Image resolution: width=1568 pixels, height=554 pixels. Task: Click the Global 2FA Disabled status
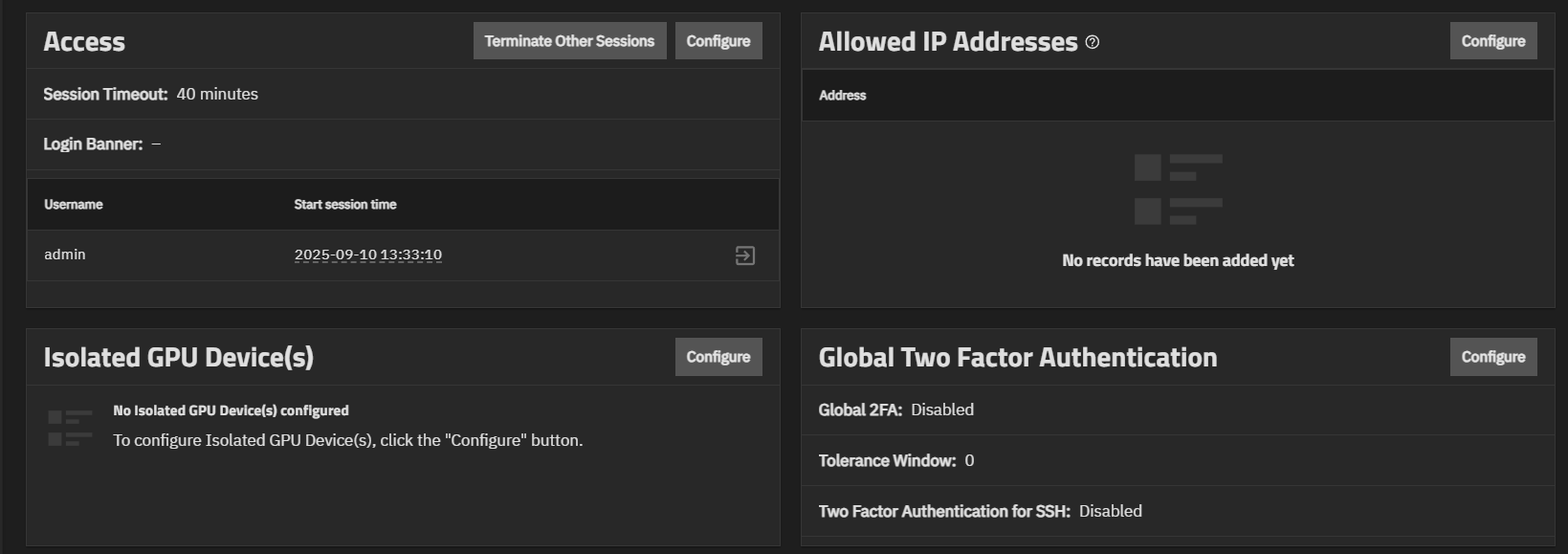(941, 410)
